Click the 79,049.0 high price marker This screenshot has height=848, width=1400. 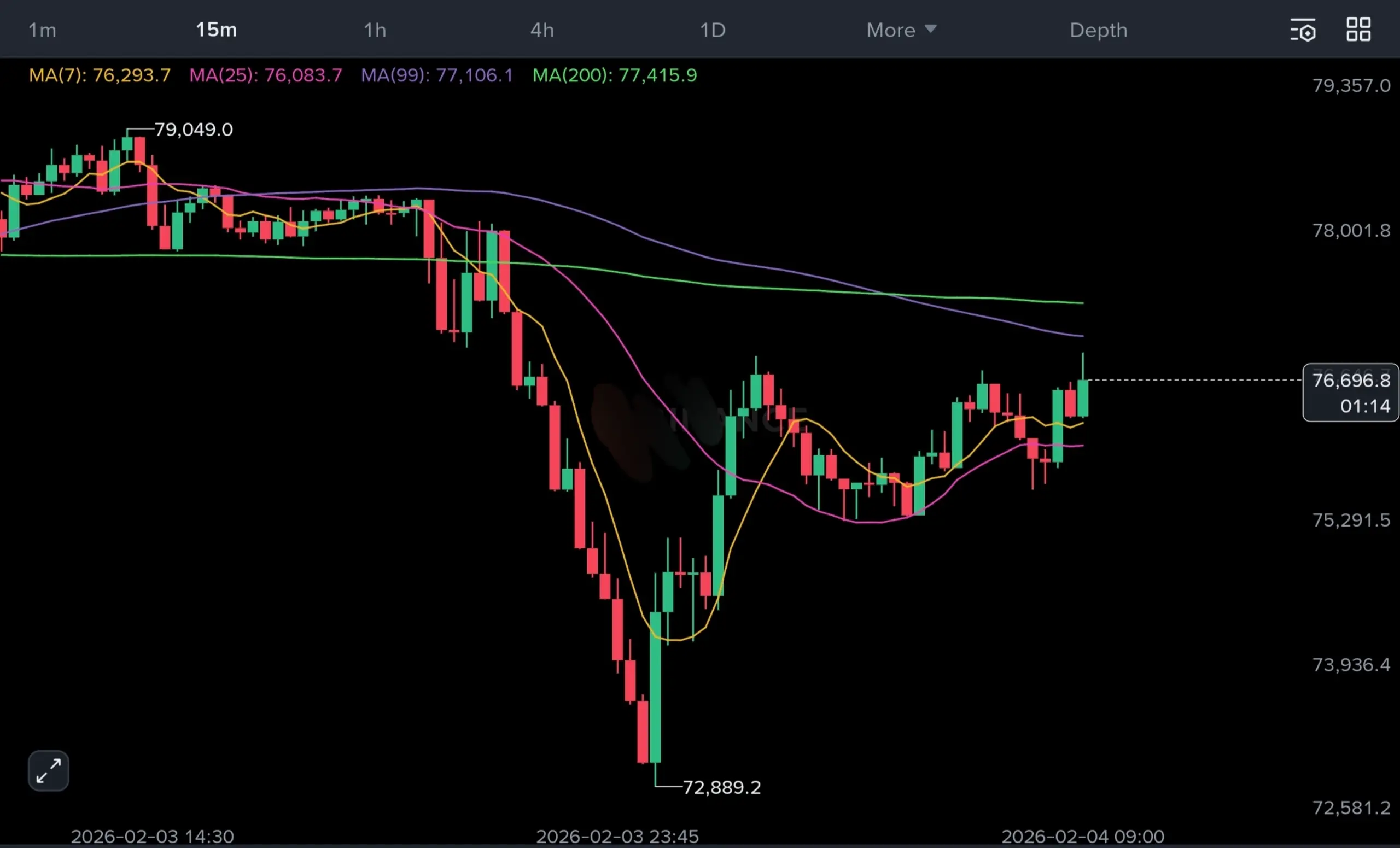pyautogui.click(x=193, y=130)
